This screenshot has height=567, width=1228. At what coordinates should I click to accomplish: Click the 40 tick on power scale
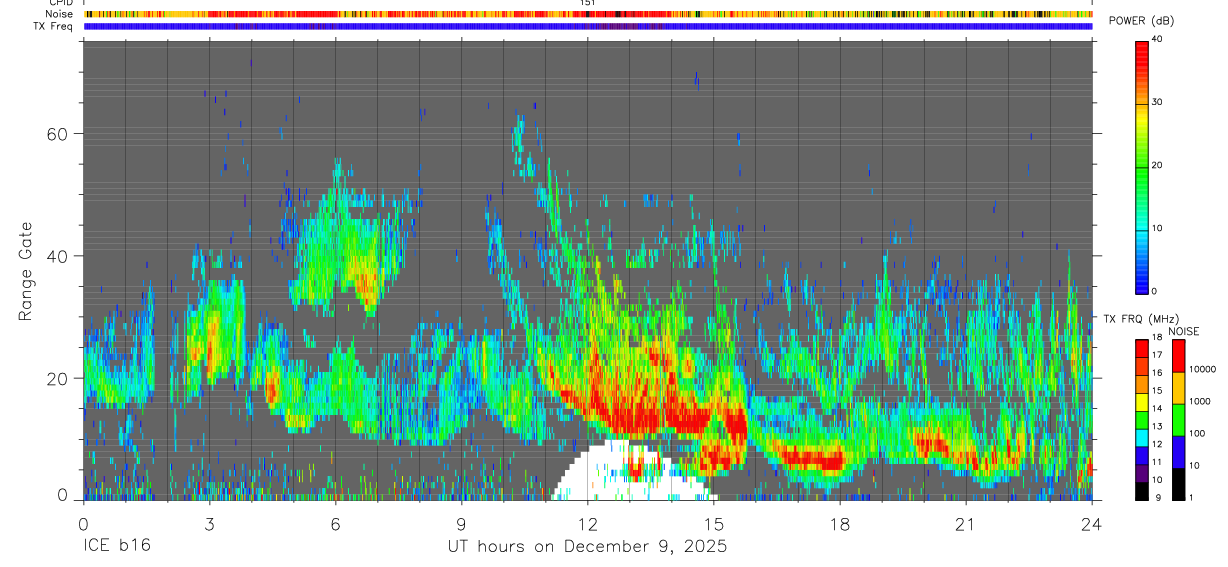point(1157,39)
